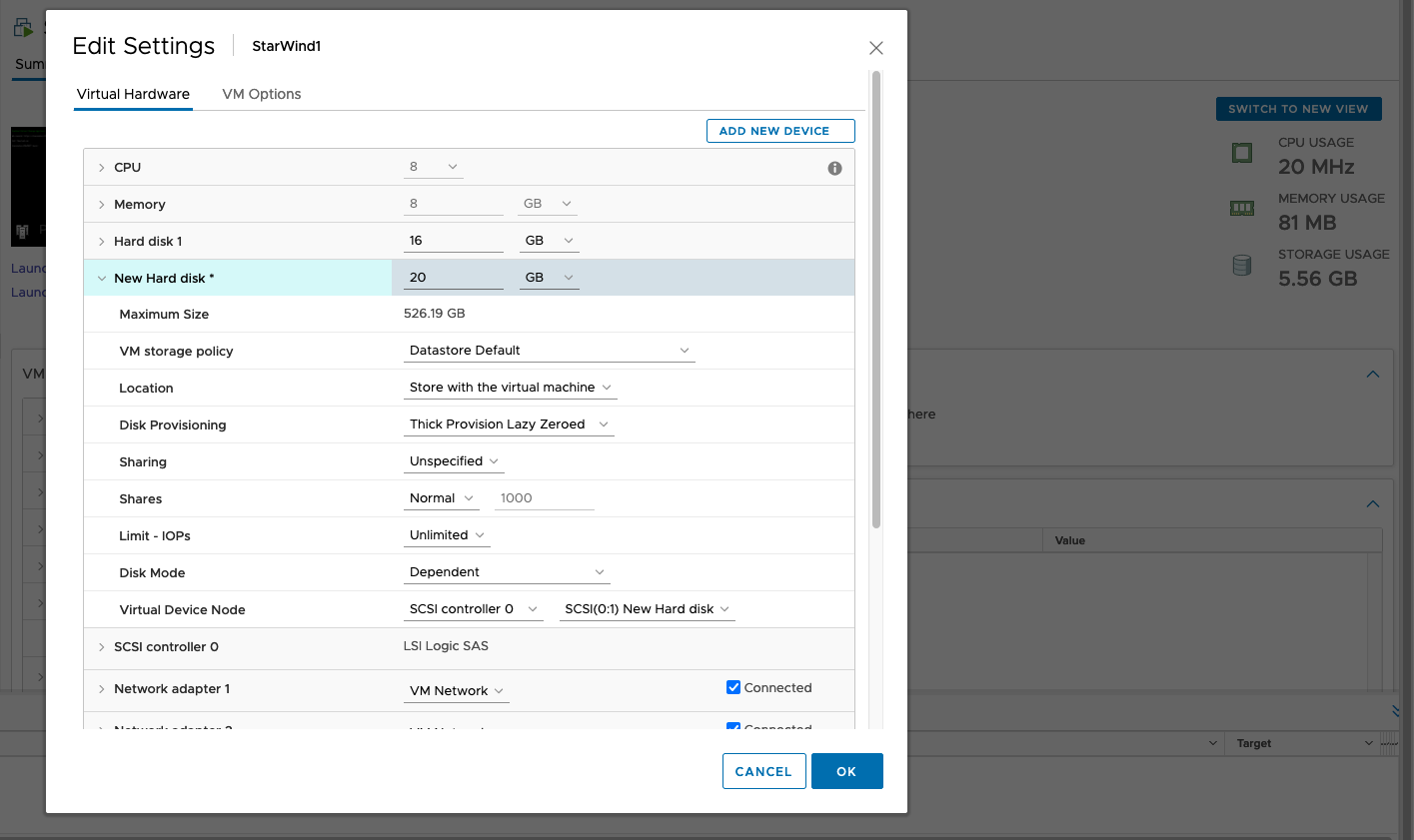The height and width of the screenshot is (840, 1414).
Task: Select the Virtual Hardware tab
Action: click(133, 94)
